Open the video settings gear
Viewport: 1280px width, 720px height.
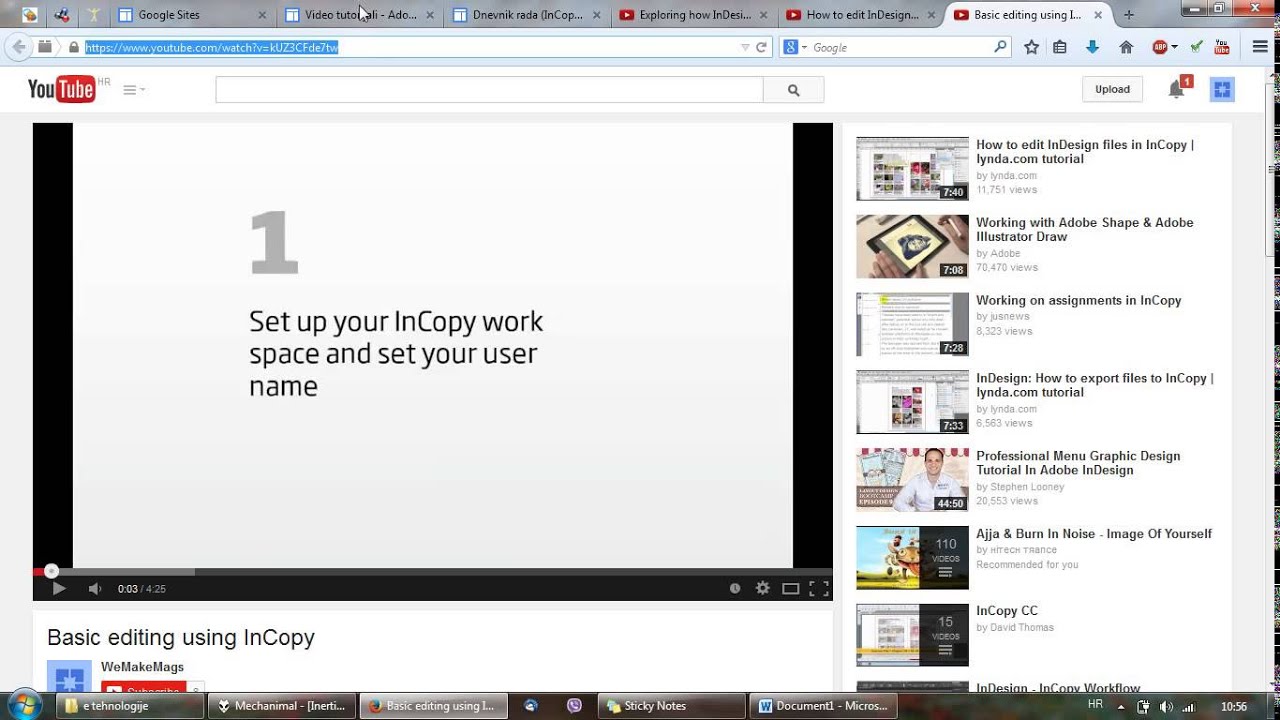763,589
